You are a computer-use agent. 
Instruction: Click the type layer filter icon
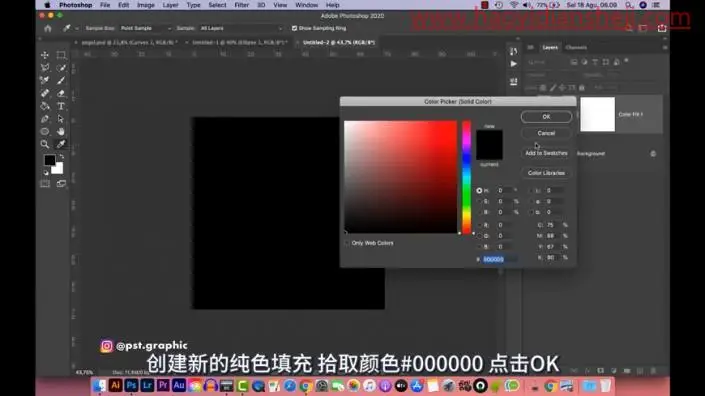click(595, 62)
